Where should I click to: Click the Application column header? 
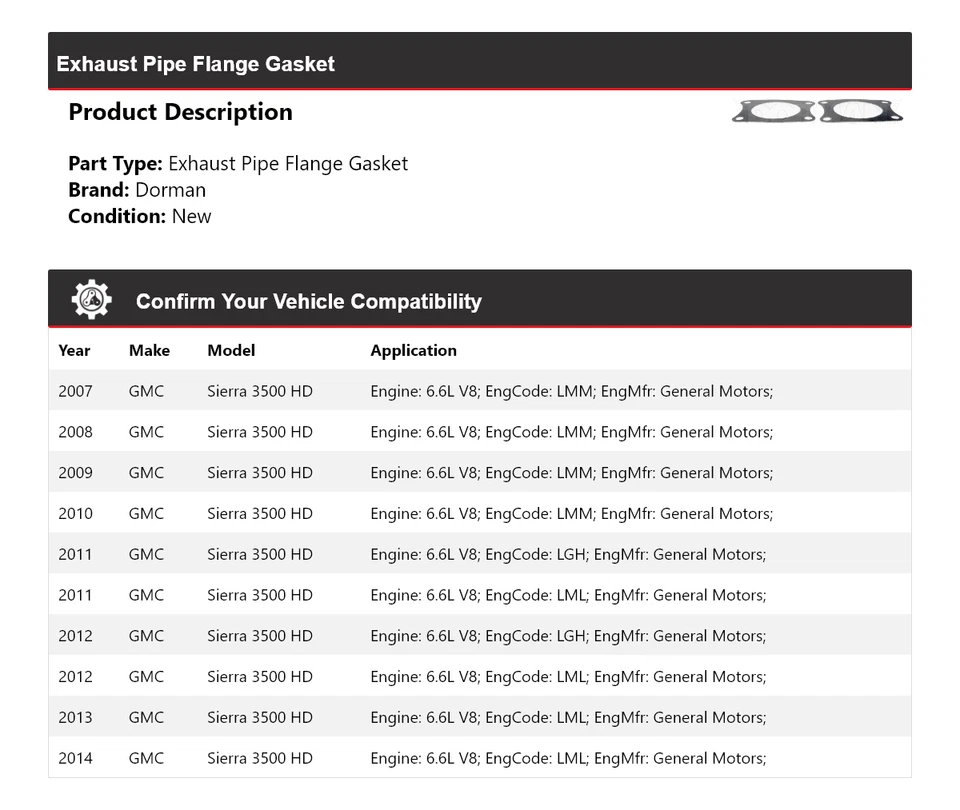pyautogui.click(x=413, y=350)
